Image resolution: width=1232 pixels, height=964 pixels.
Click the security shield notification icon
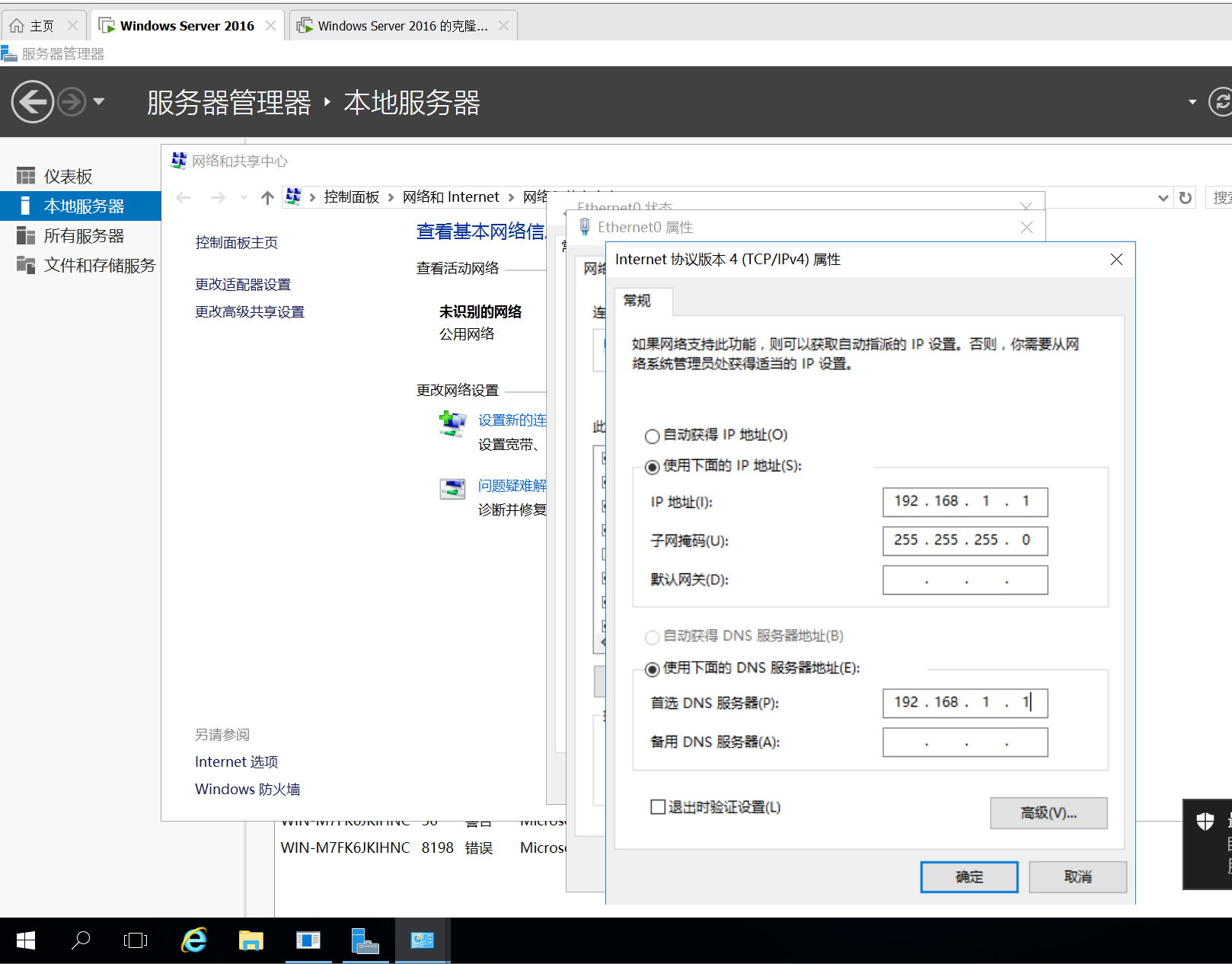point(1205,821)
